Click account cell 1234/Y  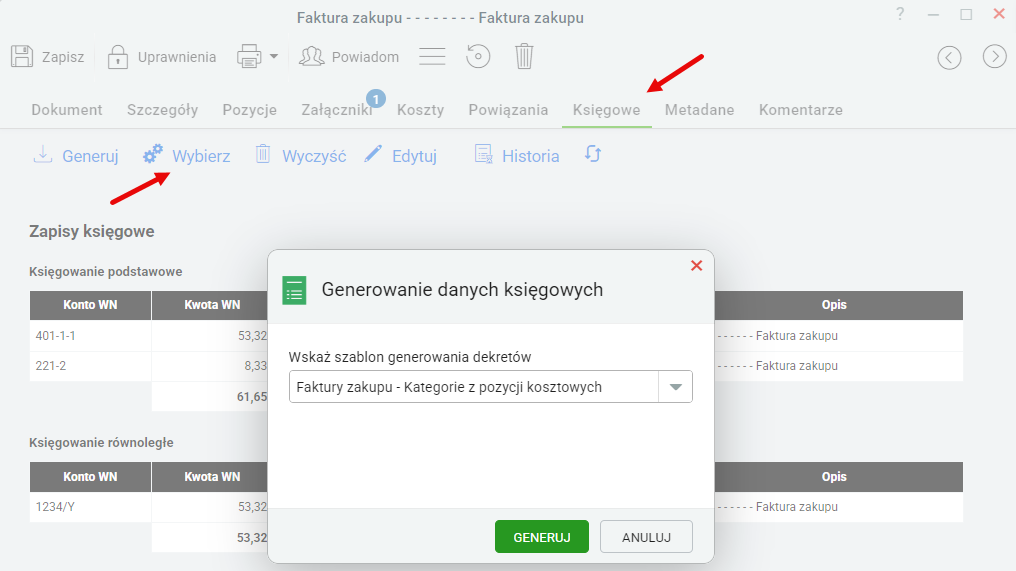pos(90,507)
